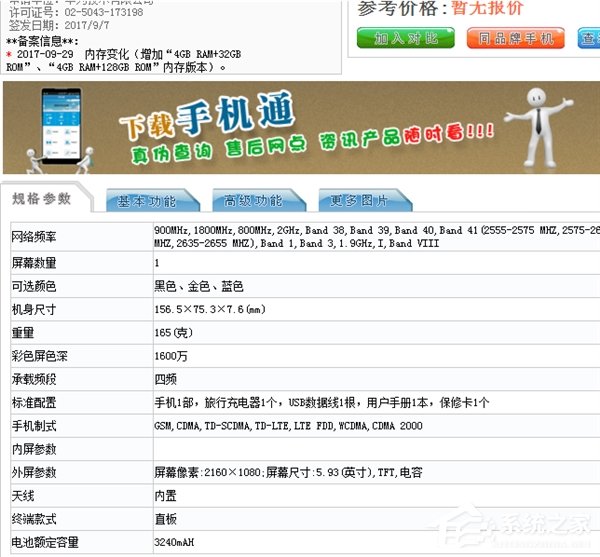
Task: Click the 终端款式 row label
Action: pyautogui.click(x=34, y=519)
